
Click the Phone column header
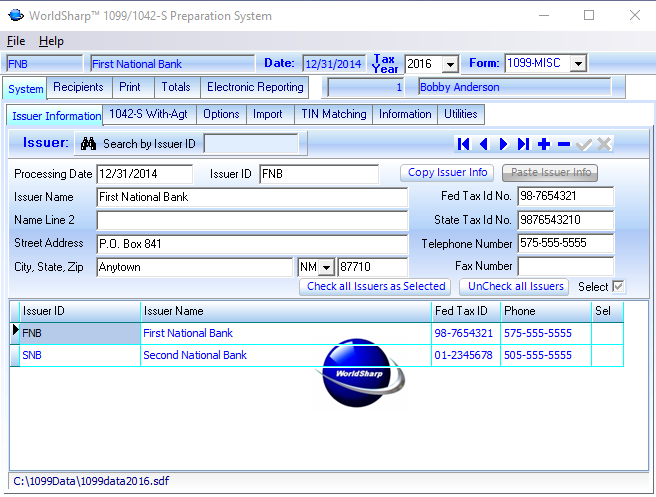[546, 311]
